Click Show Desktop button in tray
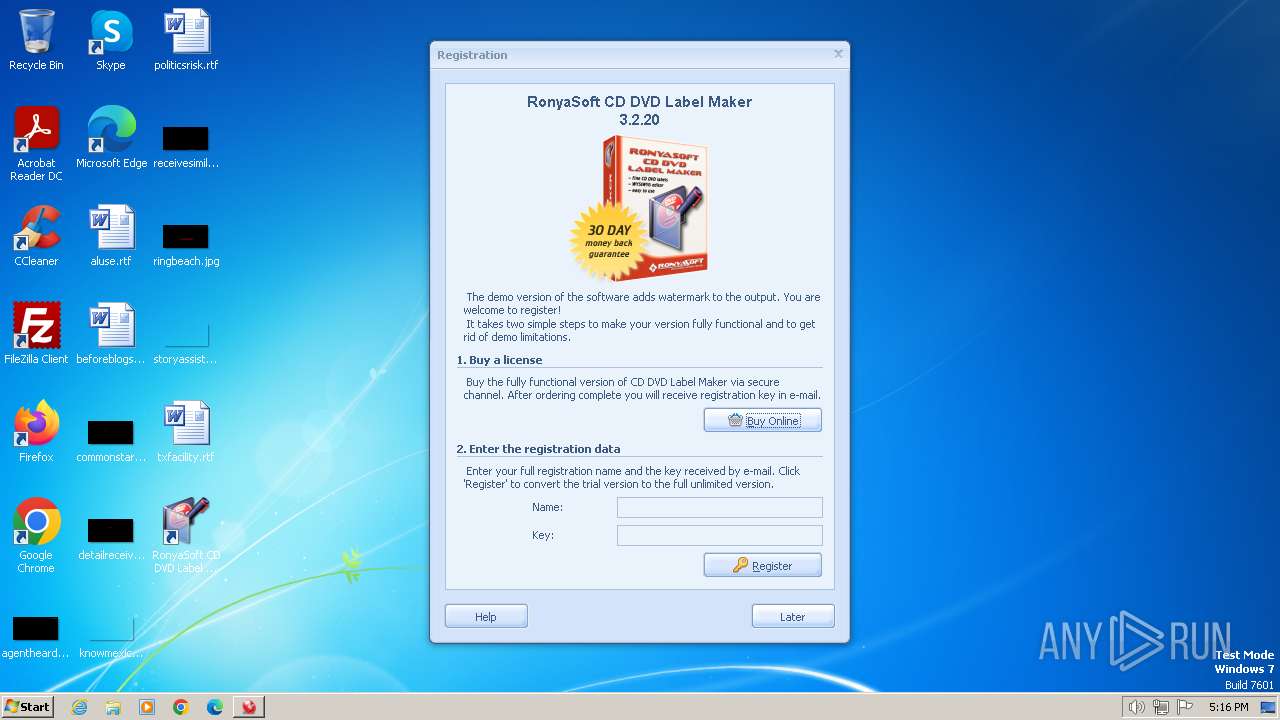Viewport: 1280px width, 720px height. tap(1268, 707)
